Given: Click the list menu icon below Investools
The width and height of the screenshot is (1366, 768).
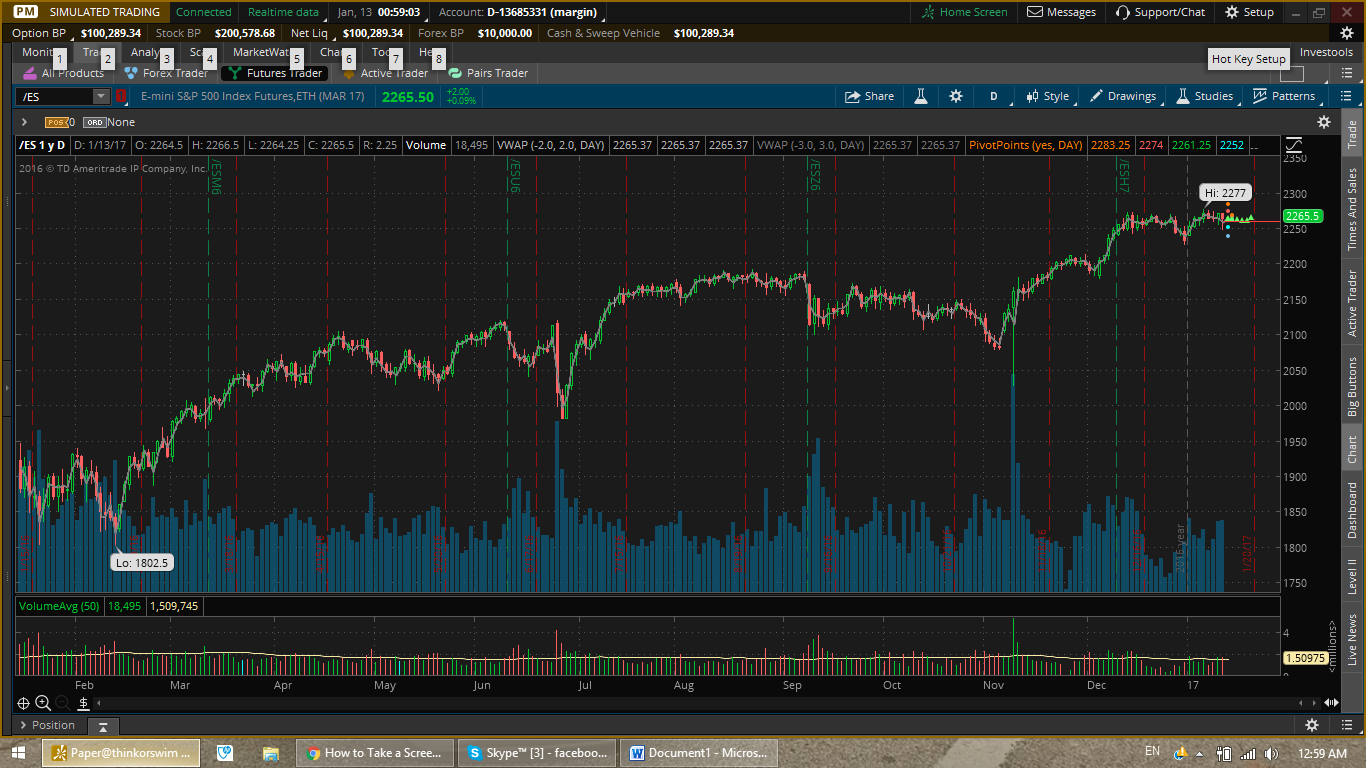Looking at the screenshot, I should coord(1346,73).
